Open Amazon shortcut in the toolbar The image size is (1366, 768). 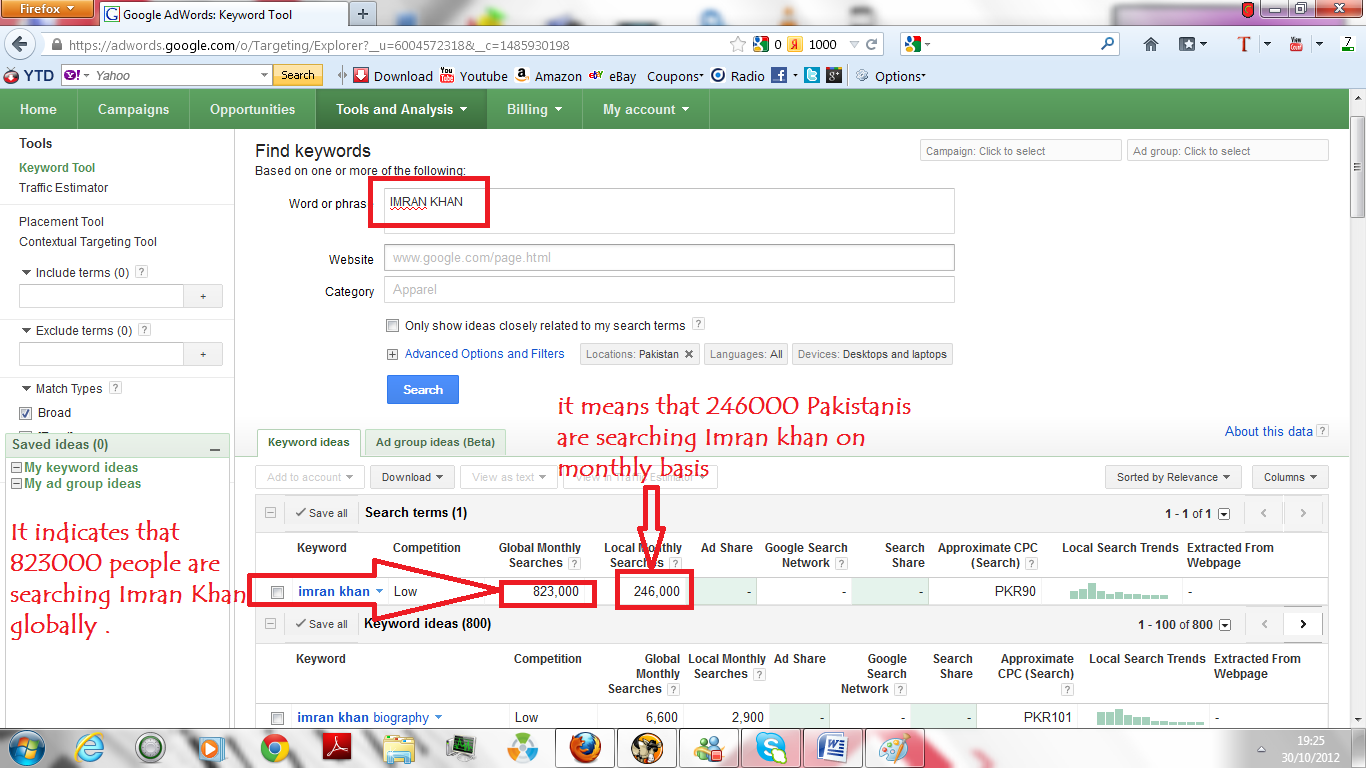click(548, 76)
